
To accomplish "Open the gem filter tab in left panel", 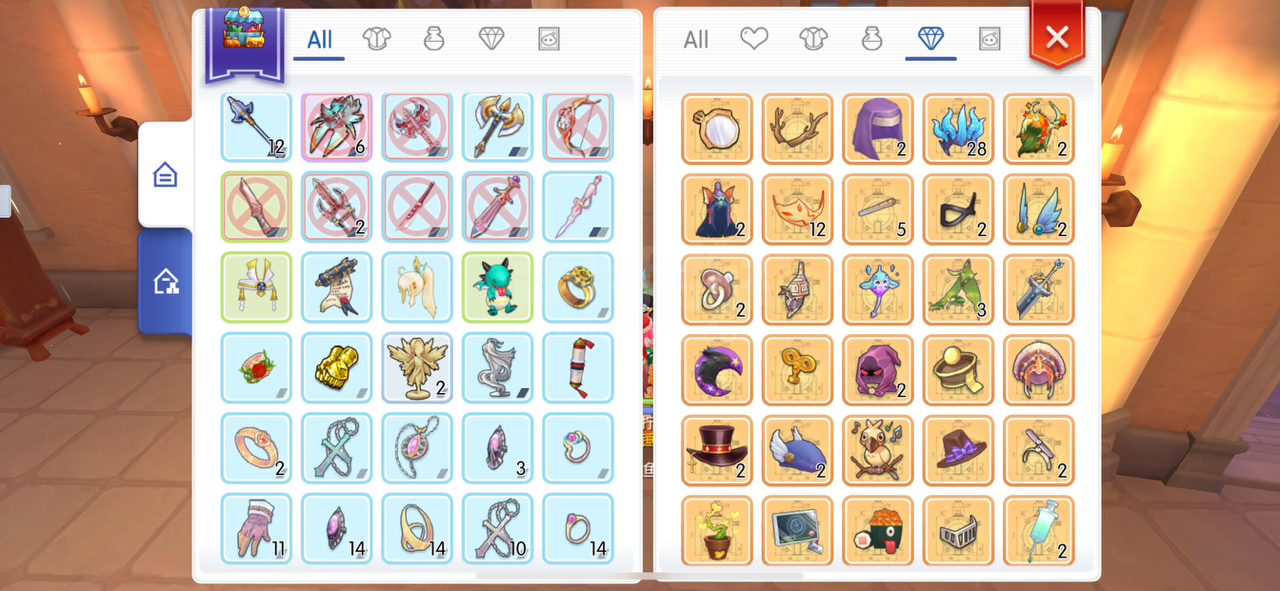I will [491, 39].
